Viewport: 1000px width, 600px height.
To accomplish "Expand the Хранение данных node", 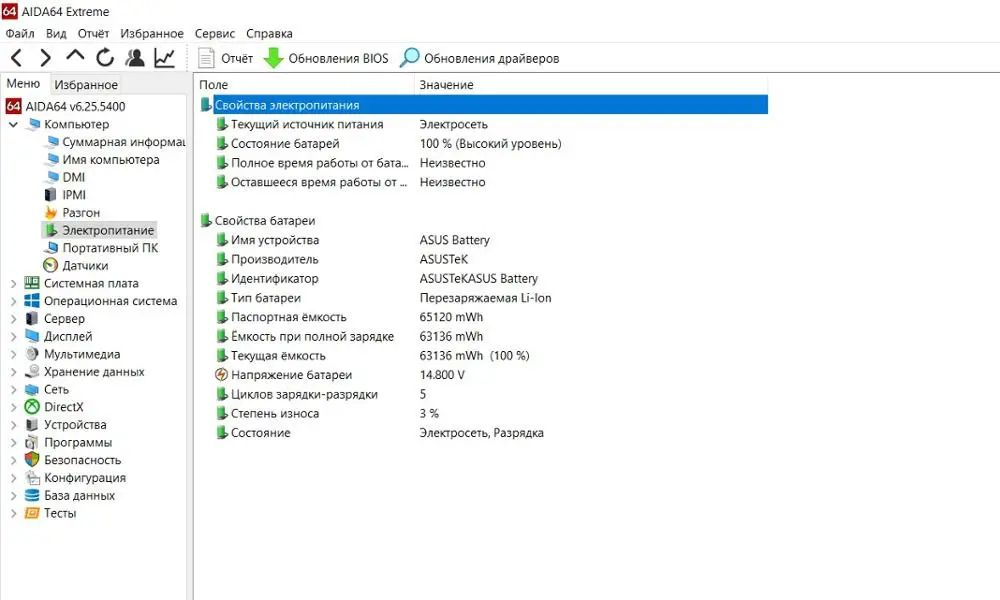I will click(13, 372).
